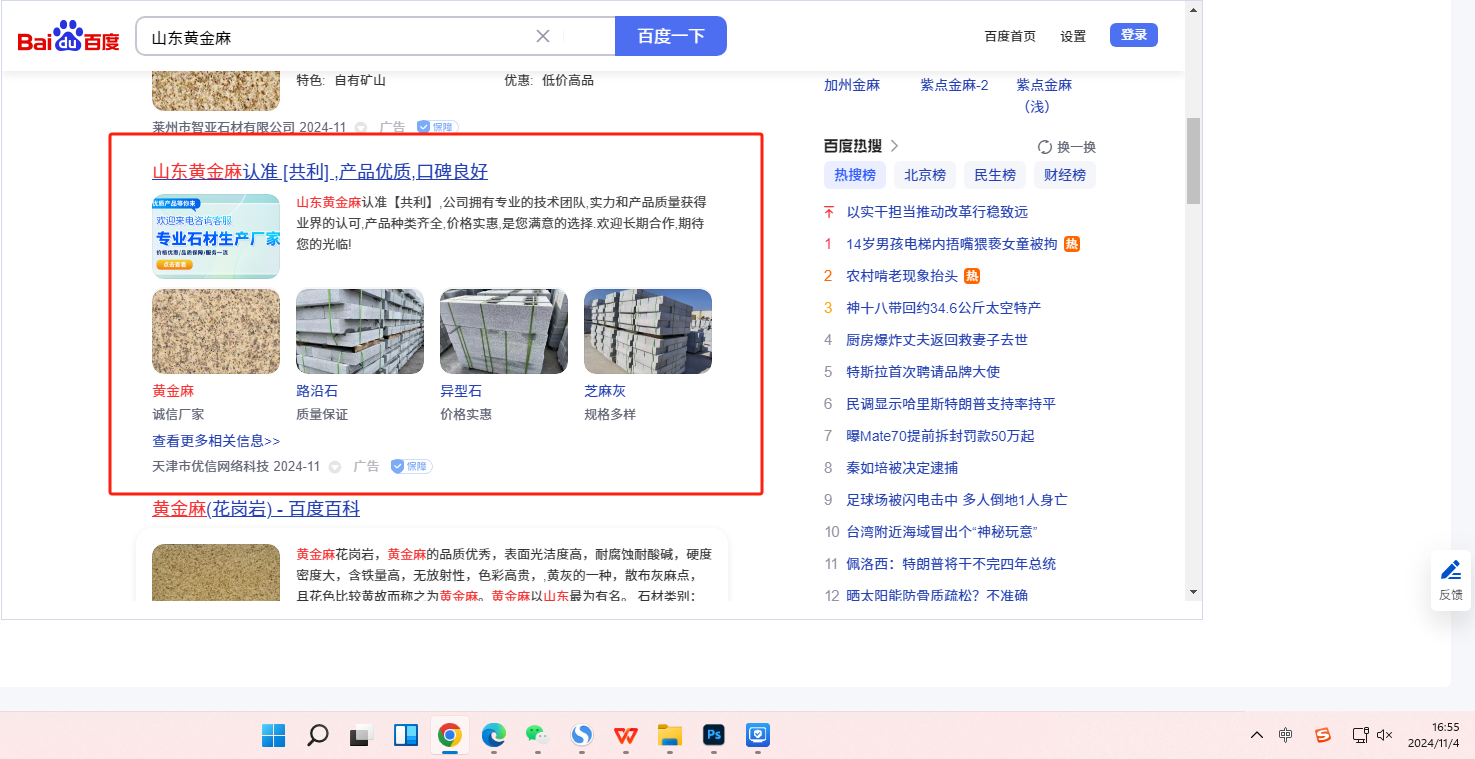The image size is (1475, 759).
Task: Switch to Google Chrome on the taskbar
Action: pyautogui.click(x=450, y=736)
